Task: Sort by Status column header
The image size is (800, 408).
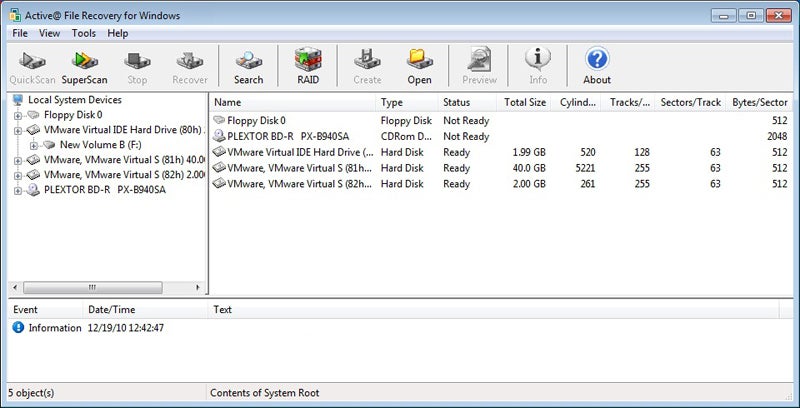Action: (467, 103)
